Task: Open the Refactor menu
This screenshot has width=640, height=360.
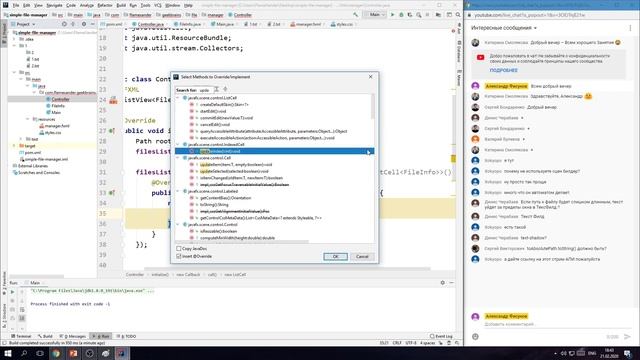Action: pyautogui.click(x=104, y=5)
